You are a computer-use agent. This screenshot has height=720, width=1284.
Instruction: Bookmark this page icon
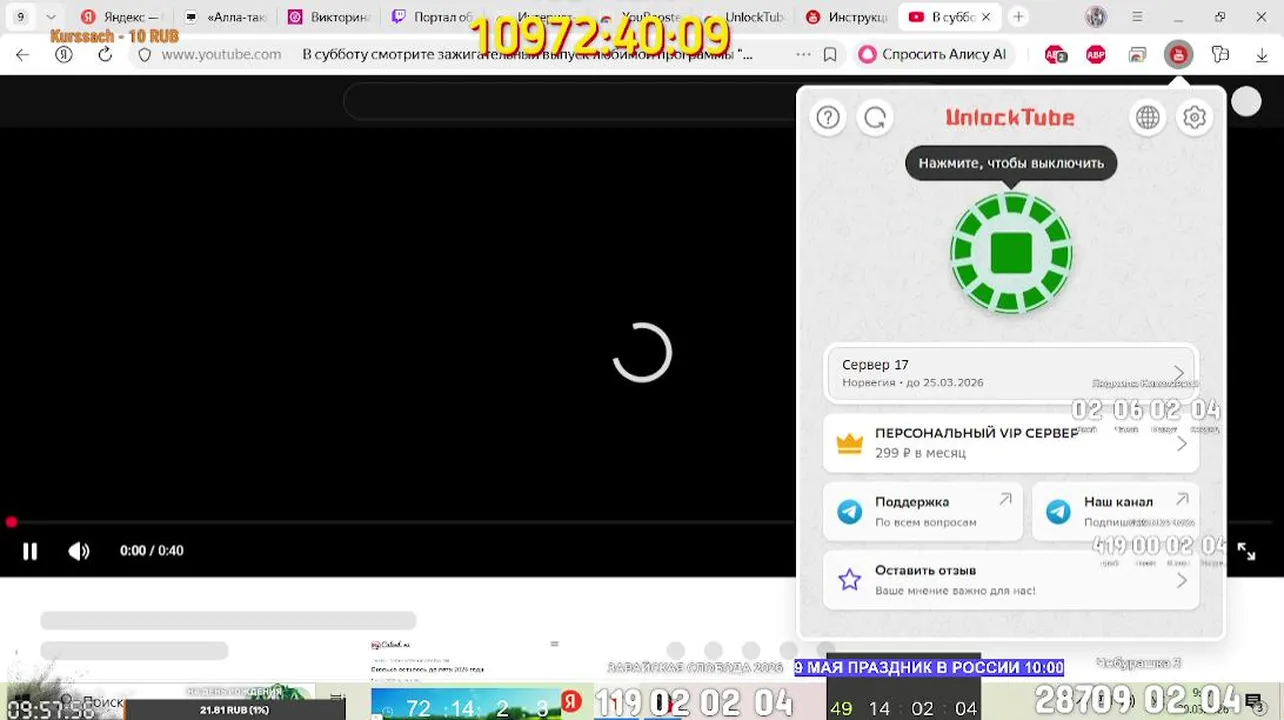pos(830,55)
